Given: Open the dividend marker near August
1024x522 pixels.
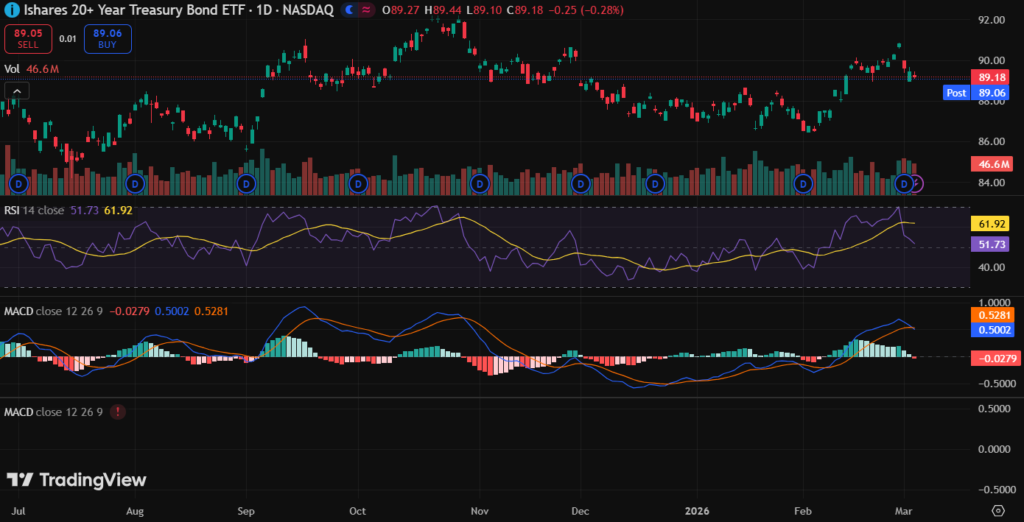Looking at the screenshot, I should pos(136,184).
